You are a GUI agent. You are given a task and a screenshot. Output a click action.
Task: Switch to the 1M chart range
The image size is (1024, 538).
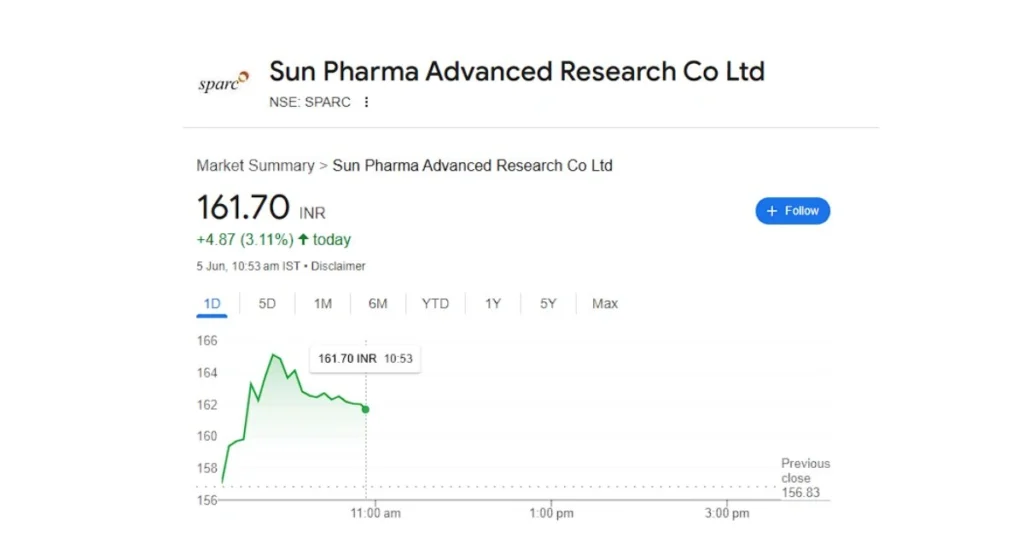tap(323, 304)
